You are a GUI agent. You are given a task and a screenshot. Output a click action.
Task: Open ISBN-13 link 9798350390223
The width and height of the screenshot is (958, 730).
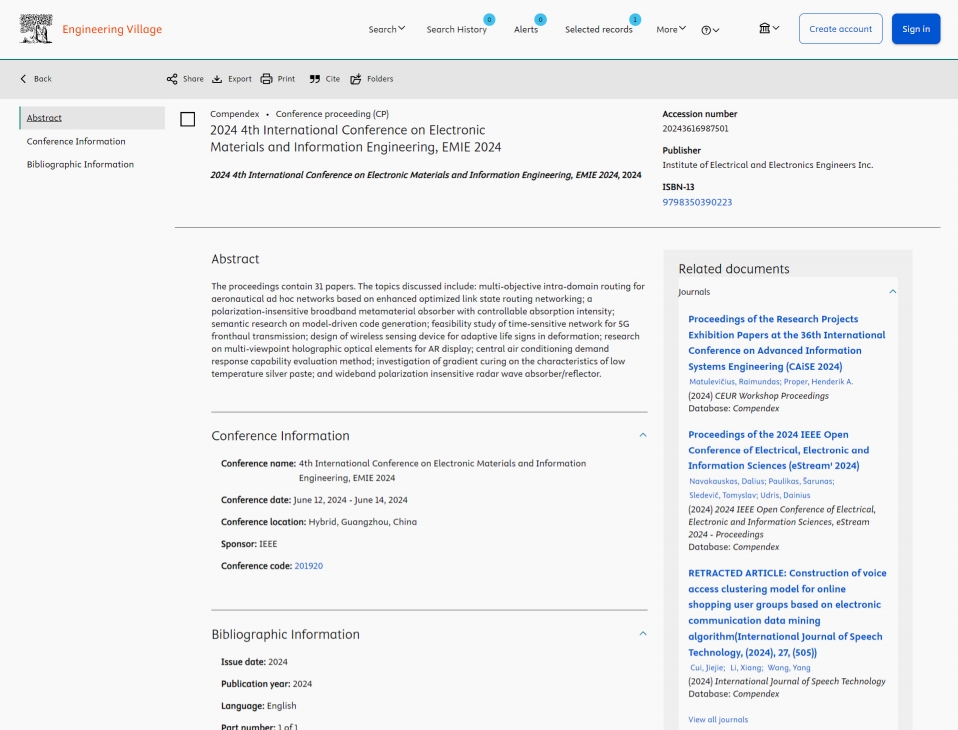pyautogui.click(x=697, y=202)
